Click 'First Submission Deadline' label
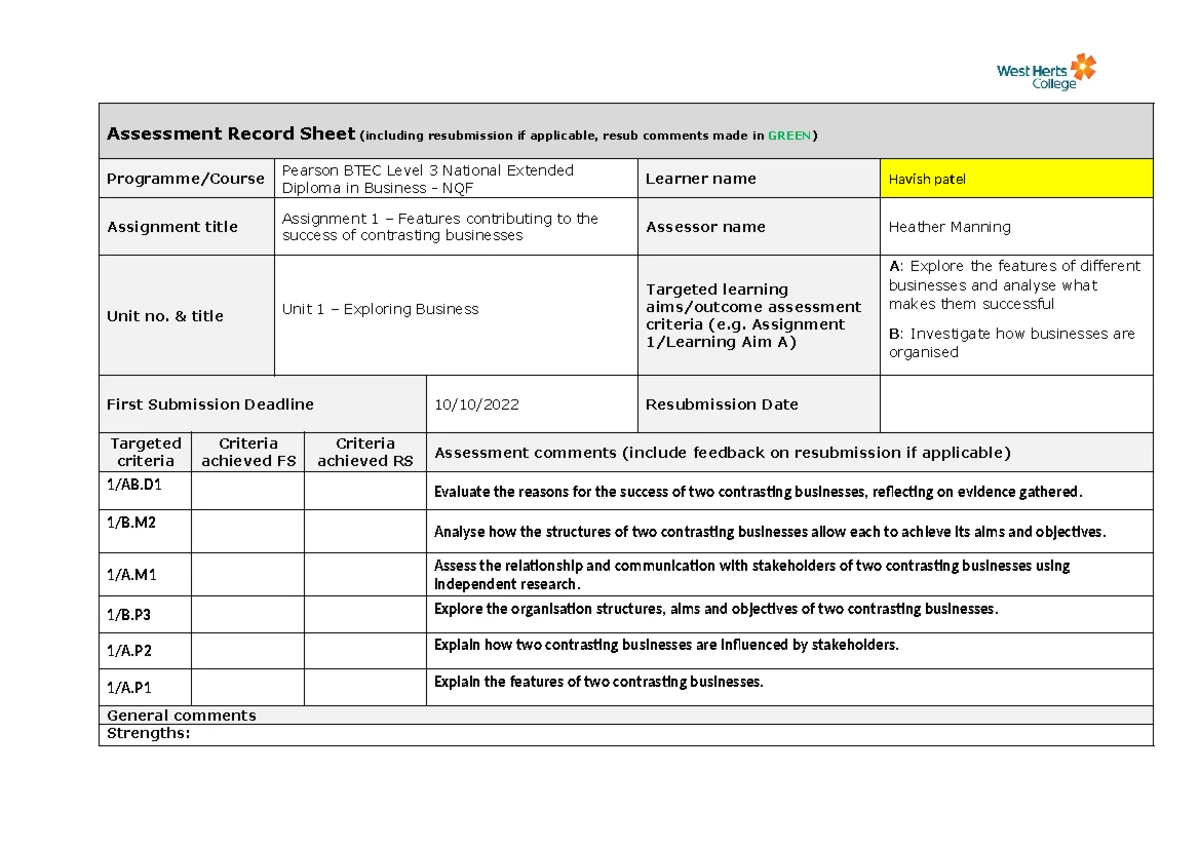Image resolution: width=1200 pixels, height=849 pixels. point(210,404)
